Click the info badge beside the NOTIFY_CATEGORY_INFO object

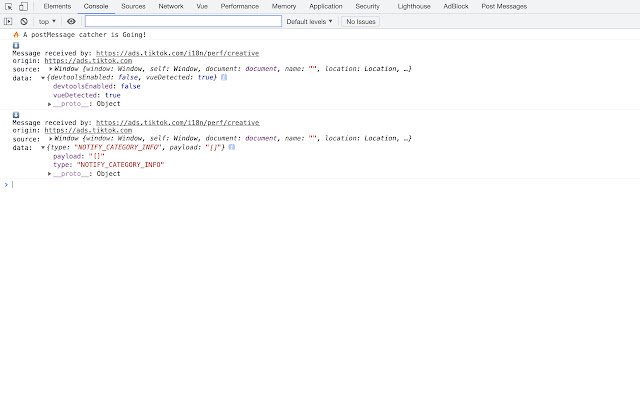click(232, 147)
